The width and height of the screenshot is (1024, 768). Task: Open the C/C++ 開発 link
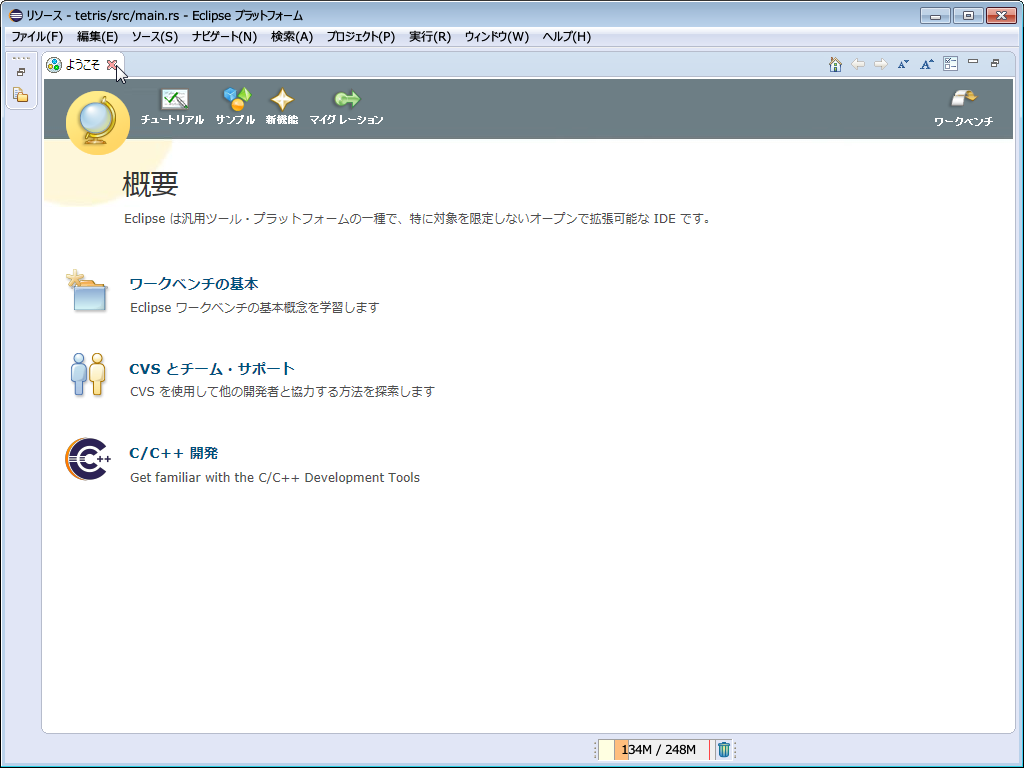pos(174,453)
